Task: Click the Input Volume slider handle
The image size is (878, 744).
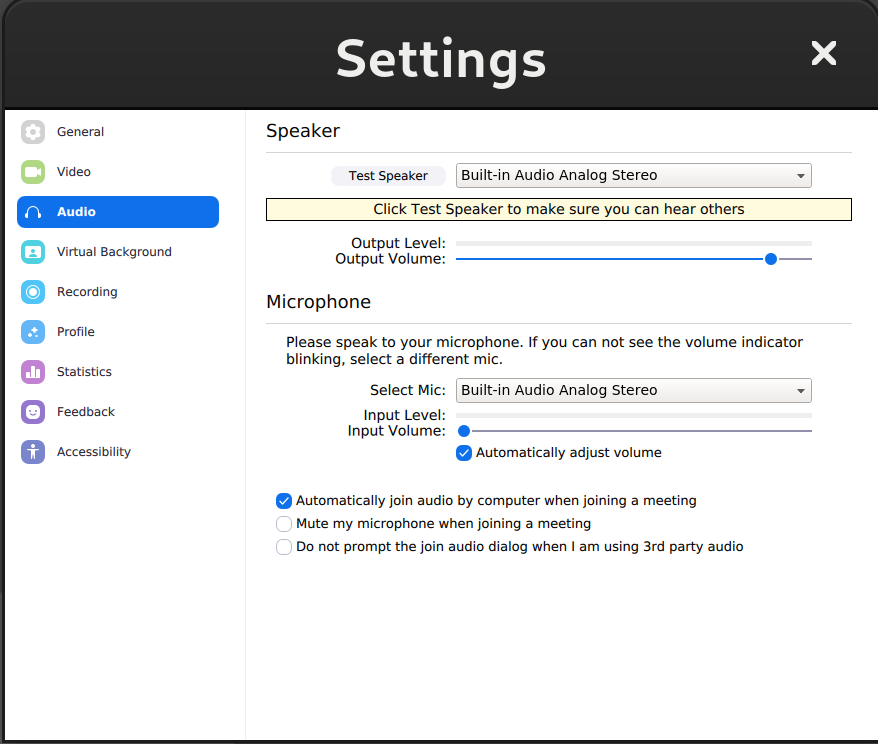Action: click(x=464, y=431)
